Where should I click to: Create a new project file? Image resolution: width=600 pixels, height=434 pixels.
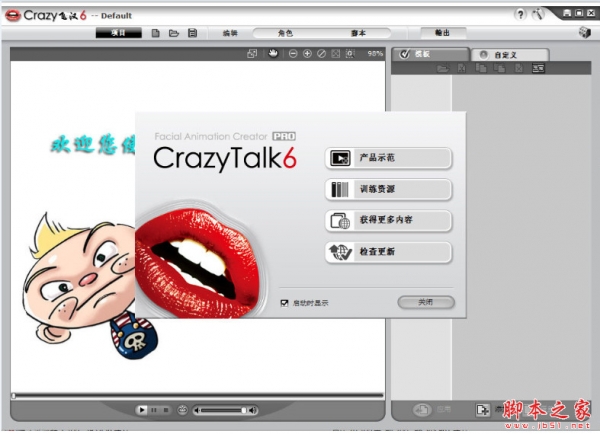coord(155,33)
